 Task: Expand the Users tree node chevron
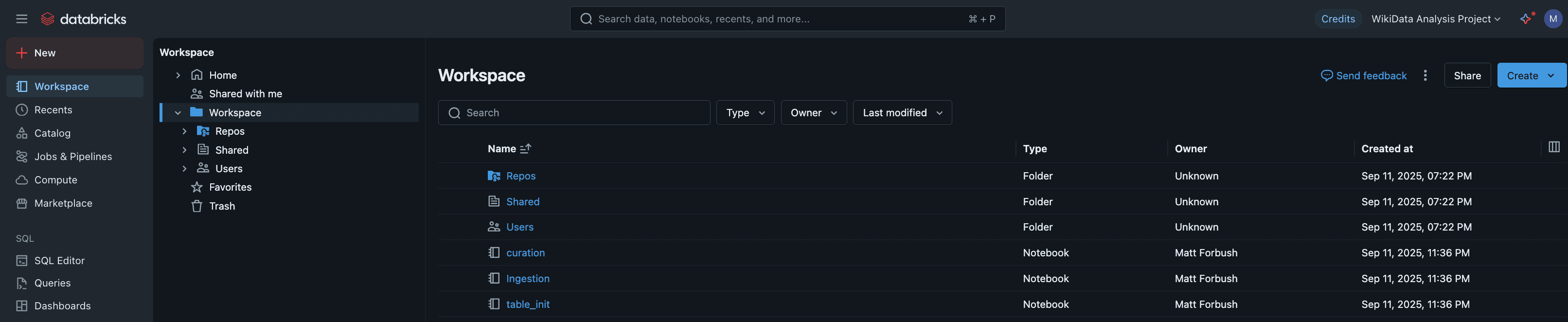[x=184, y=169]
